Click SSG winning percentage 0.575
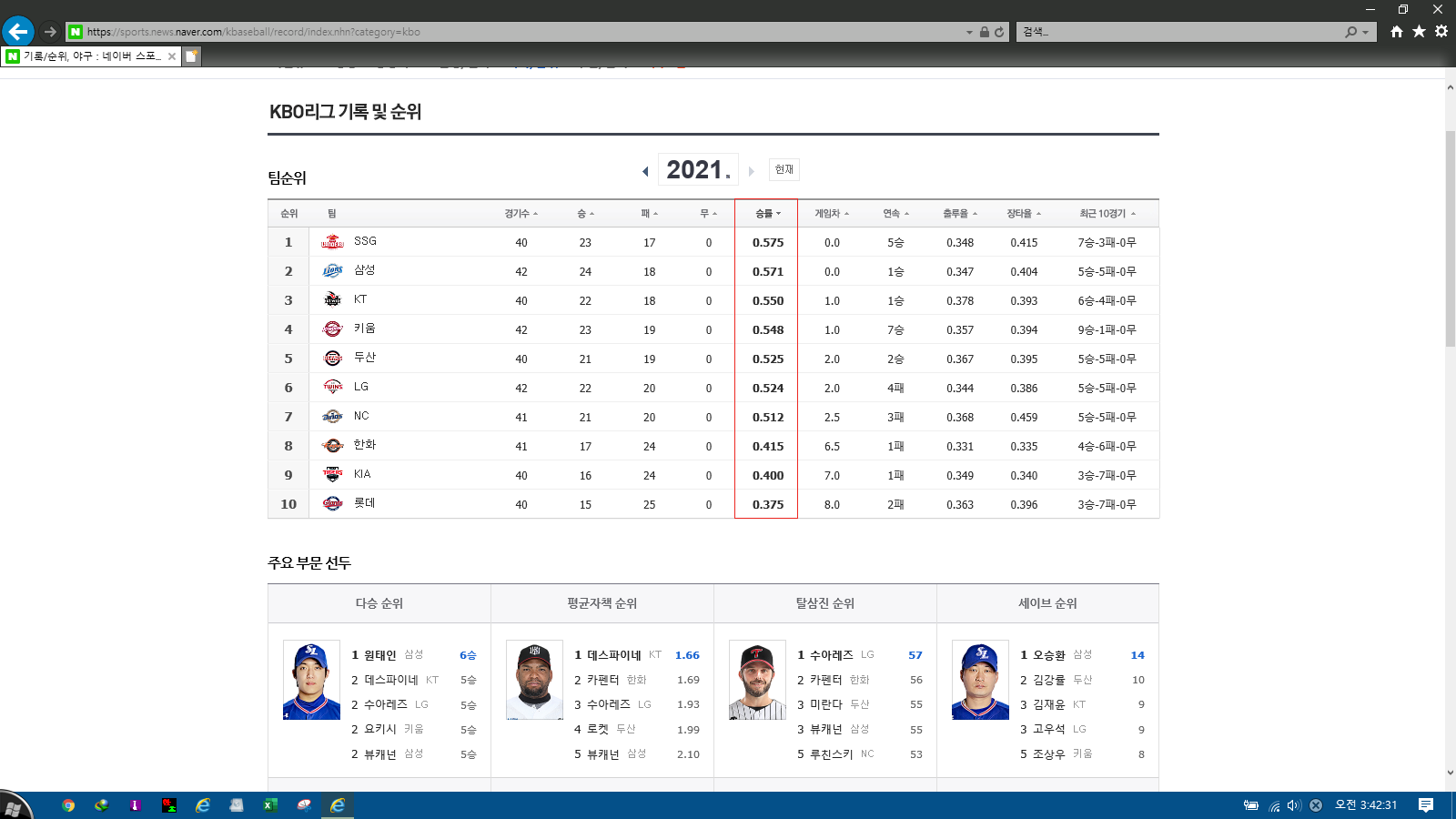Screen dimensions: 1456x819 [768, 243]
